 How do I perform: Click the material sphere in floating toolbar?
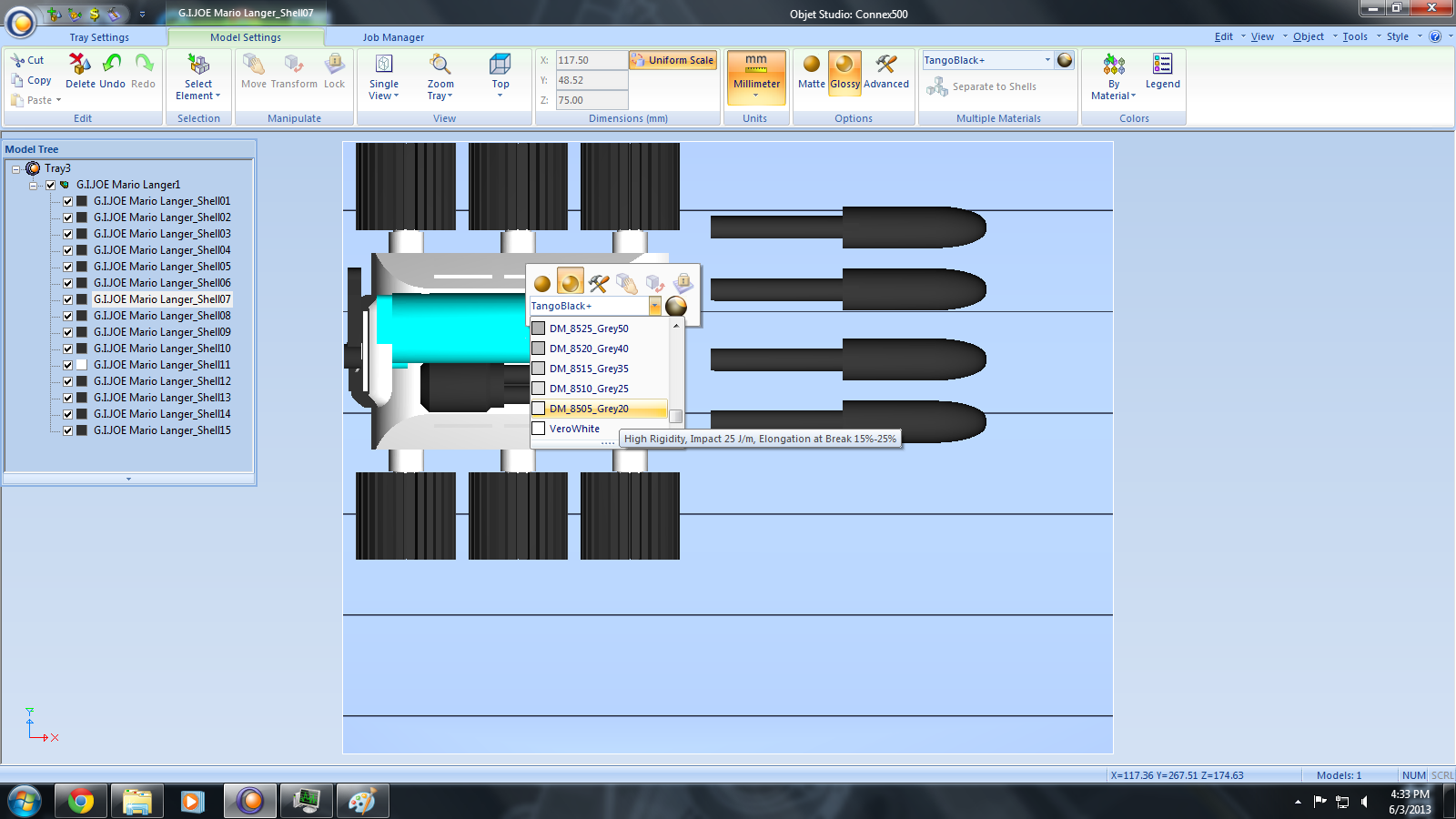click(676, 307)
